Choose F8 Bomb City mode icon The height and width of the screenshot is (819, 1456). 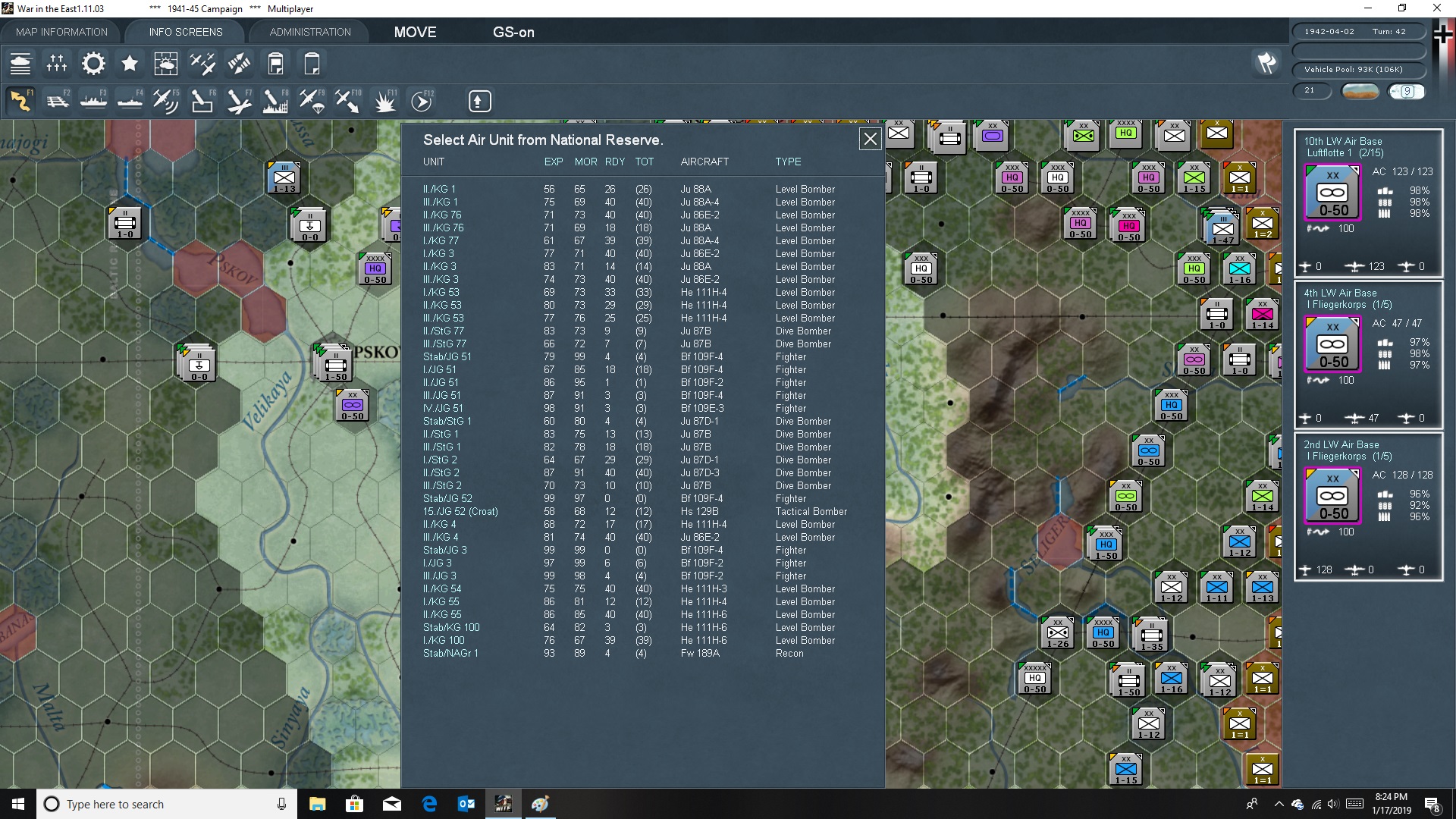(x=275, y=101)
